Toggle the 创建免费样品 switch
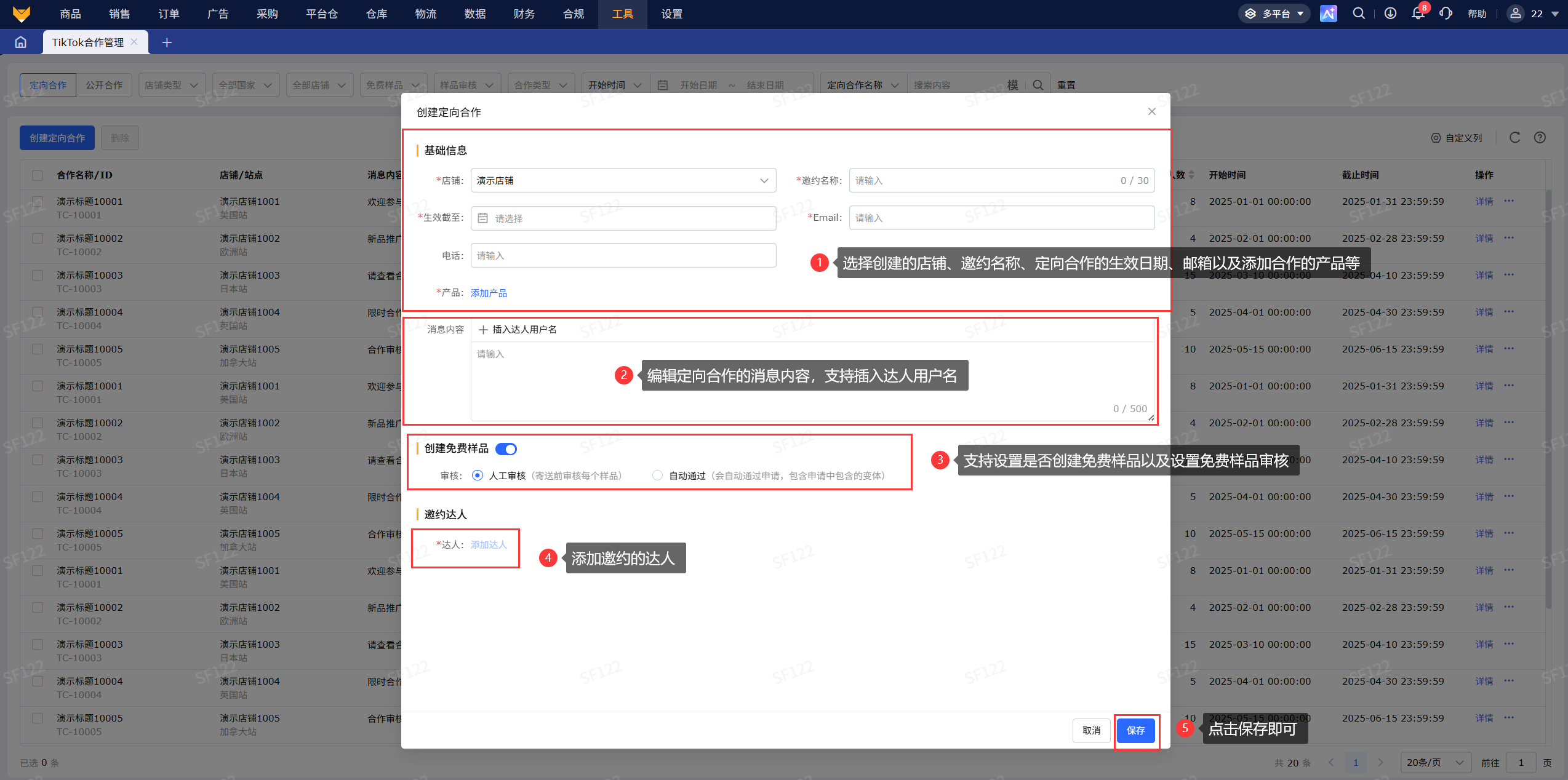 506,449
